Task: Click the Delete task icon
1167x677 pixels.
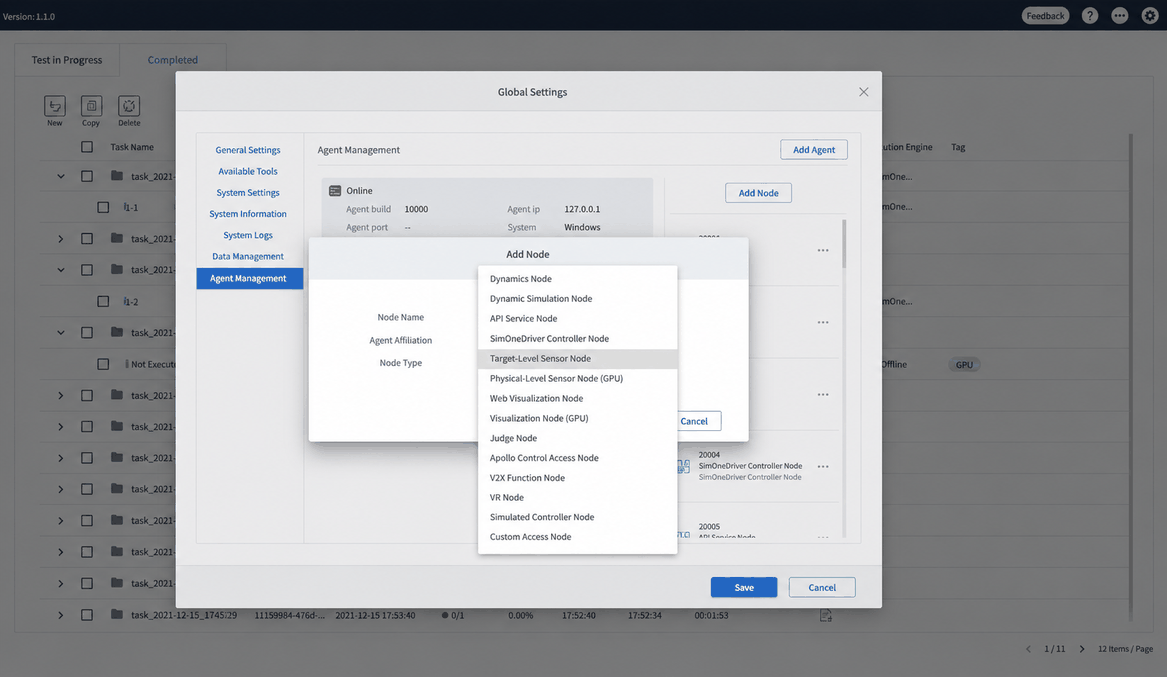Action: coord(129,106)
